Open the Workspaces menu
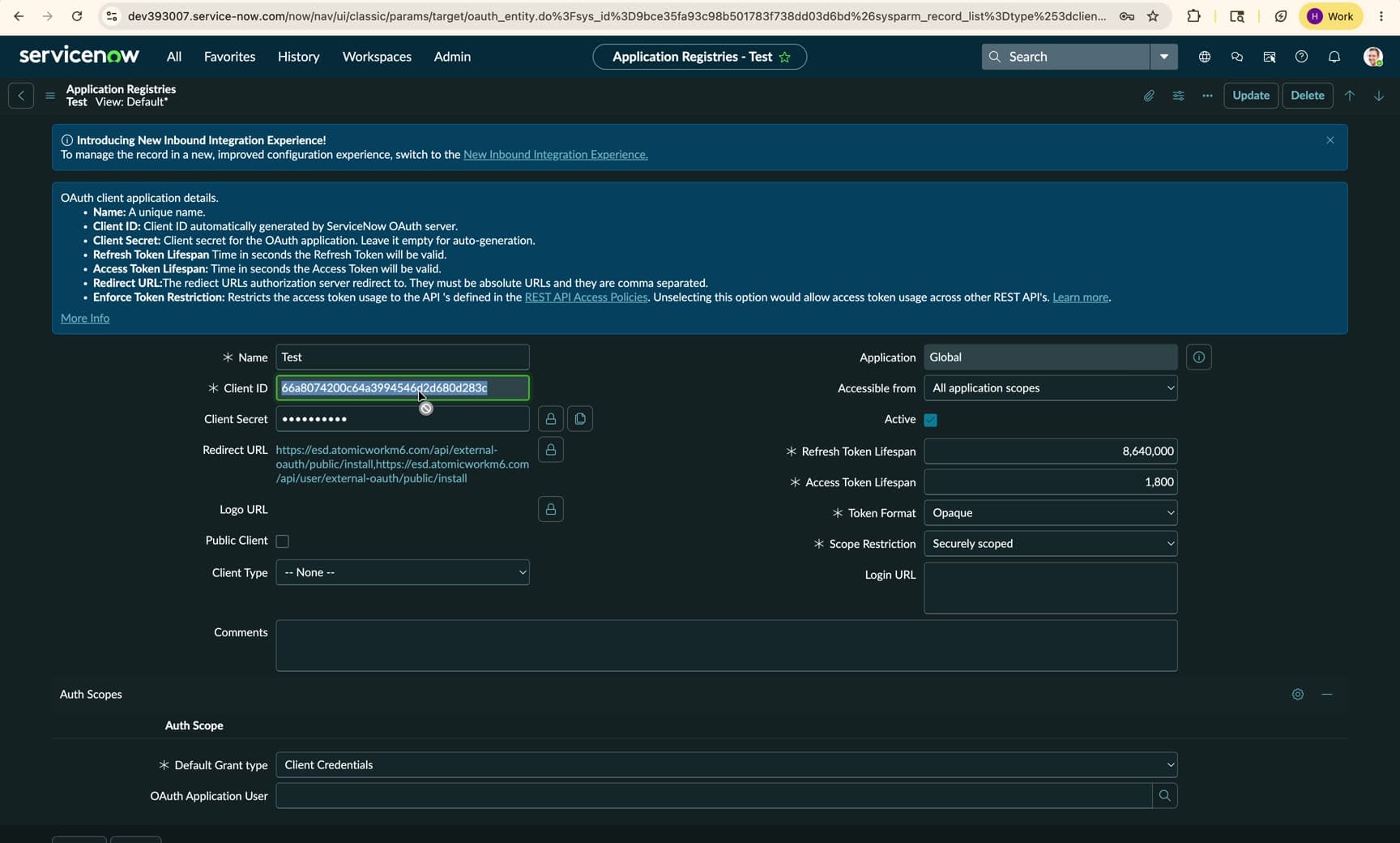 [377, 57]
